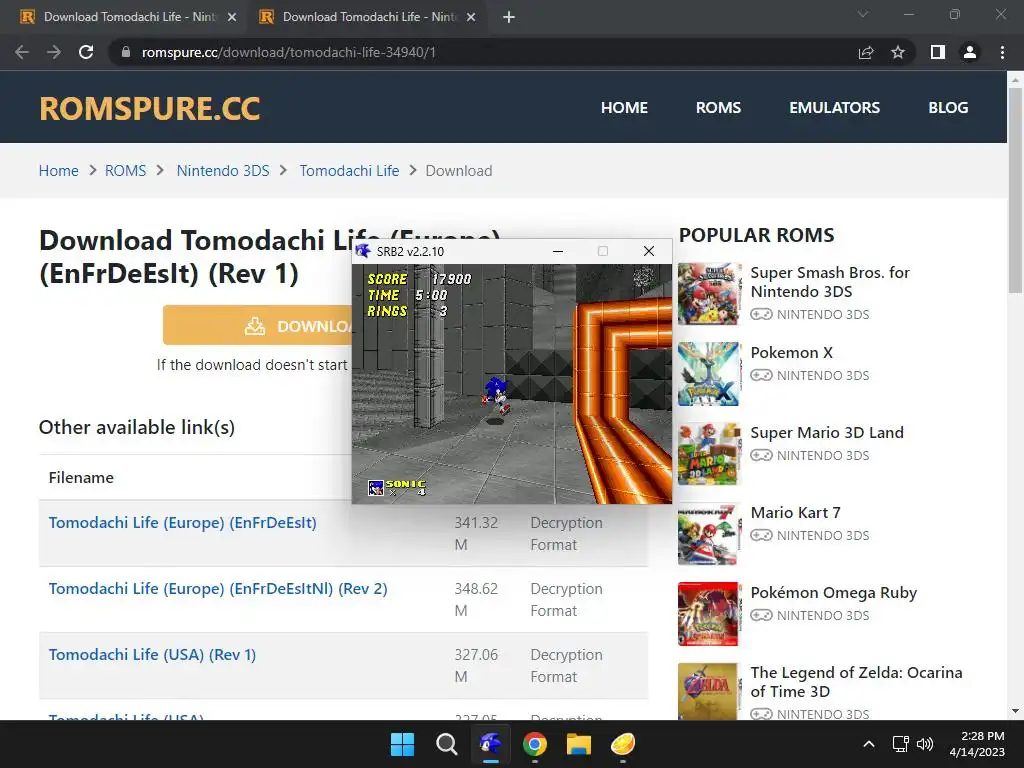This screenshot has height=768, width=1024.
Task: Open Tomodachi Life (Europe) (EnFrDeEsItNl) (Rev 2) link
Action: pyautogui.click(x=218, y=589)
